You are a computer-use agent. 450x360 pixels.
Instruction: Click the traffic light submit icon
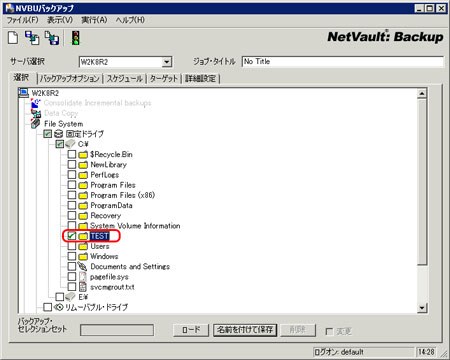pos(76,38)
